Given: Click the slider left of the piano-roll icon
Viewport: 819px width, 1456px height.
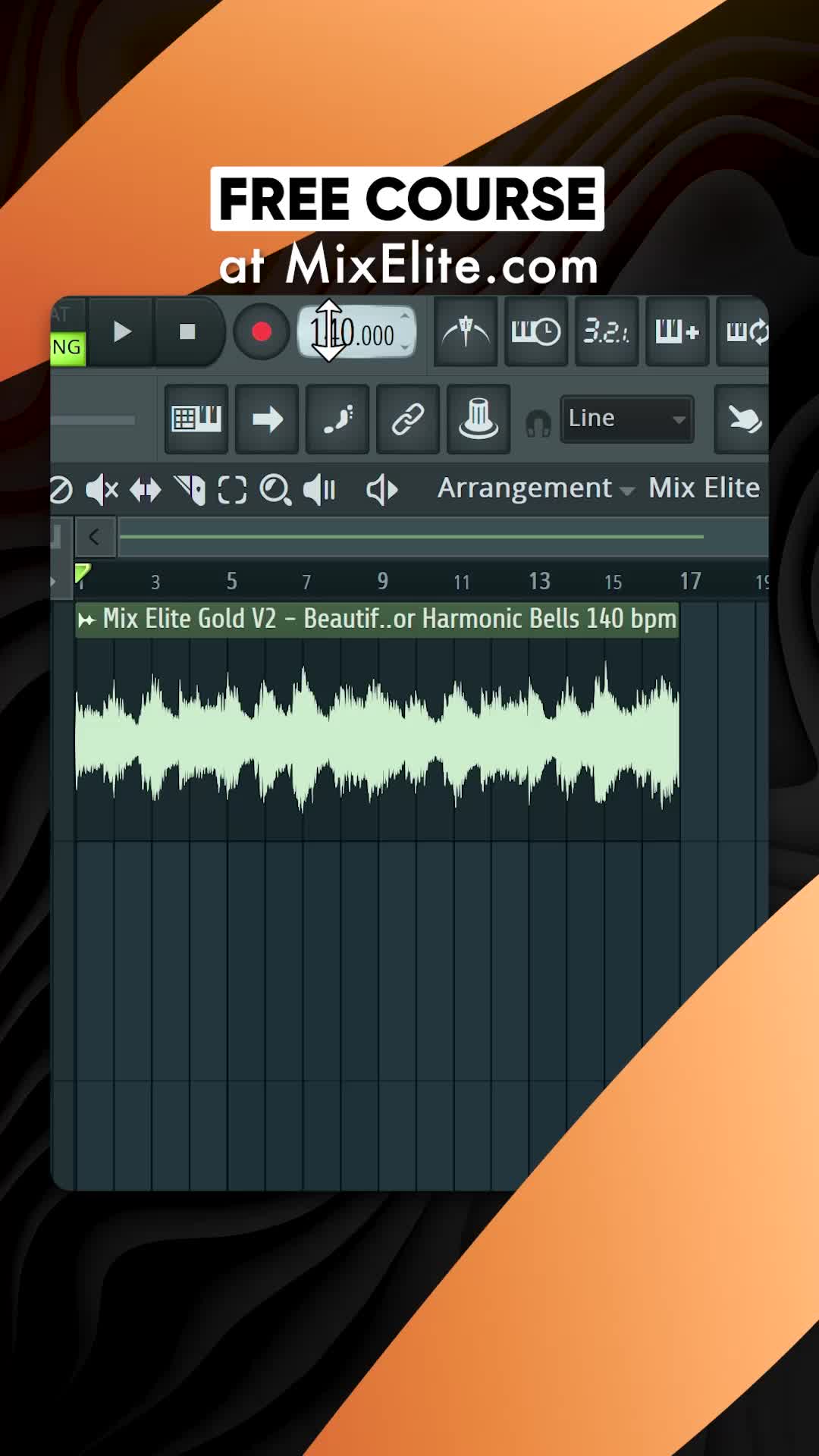Looking at the screenshot, I should click(x=93, y=419).
